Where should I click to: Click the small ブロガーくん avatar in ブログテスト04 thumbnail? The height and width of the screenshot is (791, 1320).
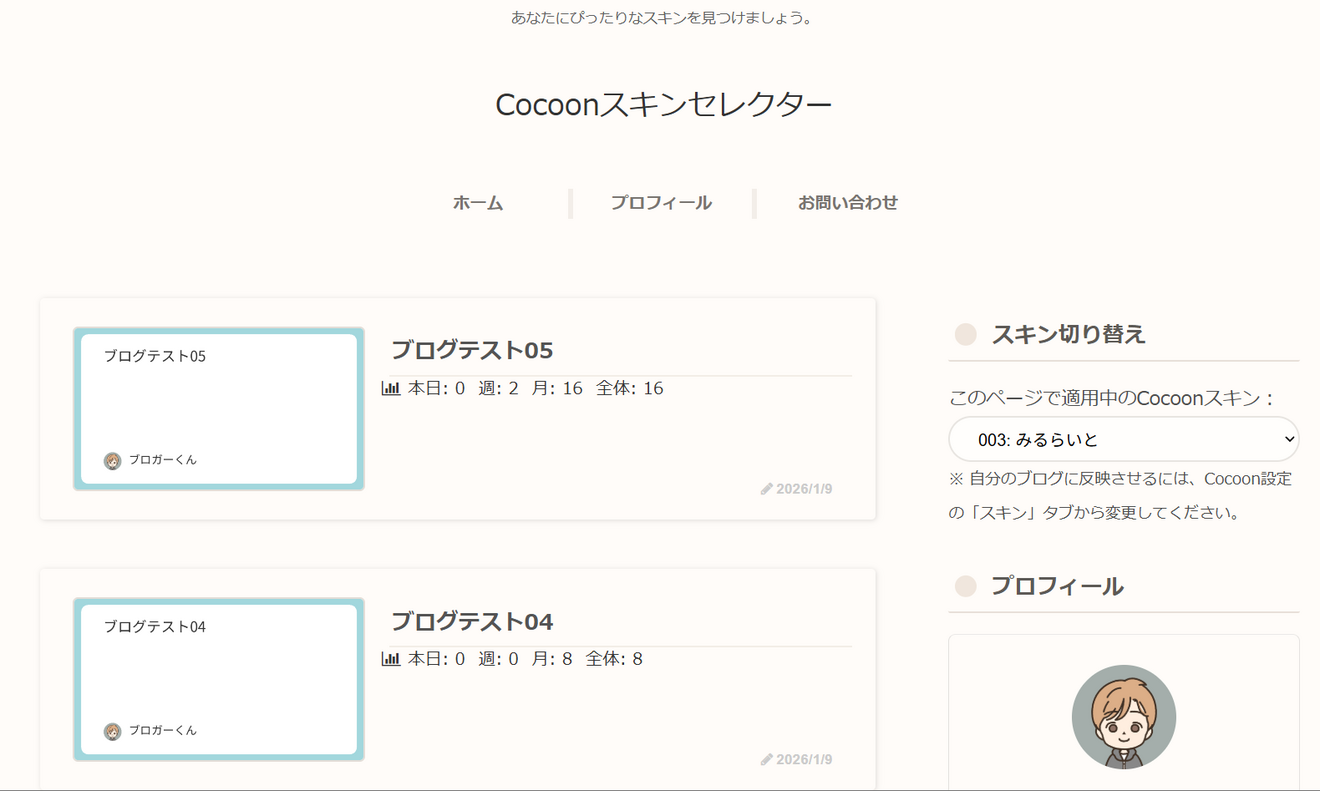112,732
